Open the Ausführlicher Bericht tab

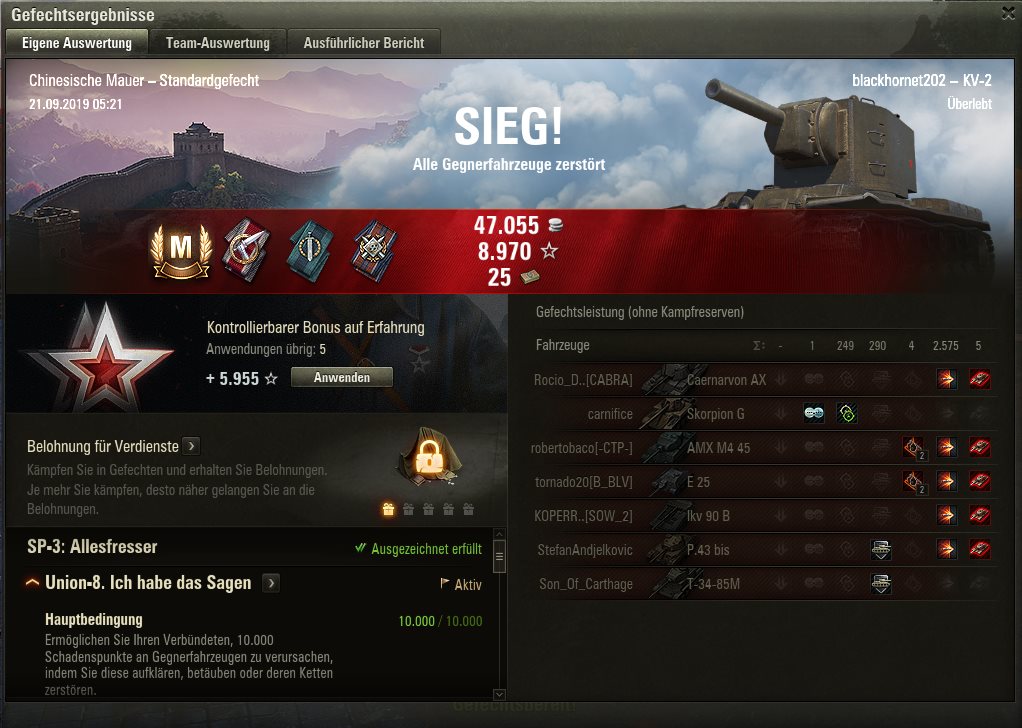point(364,43)
